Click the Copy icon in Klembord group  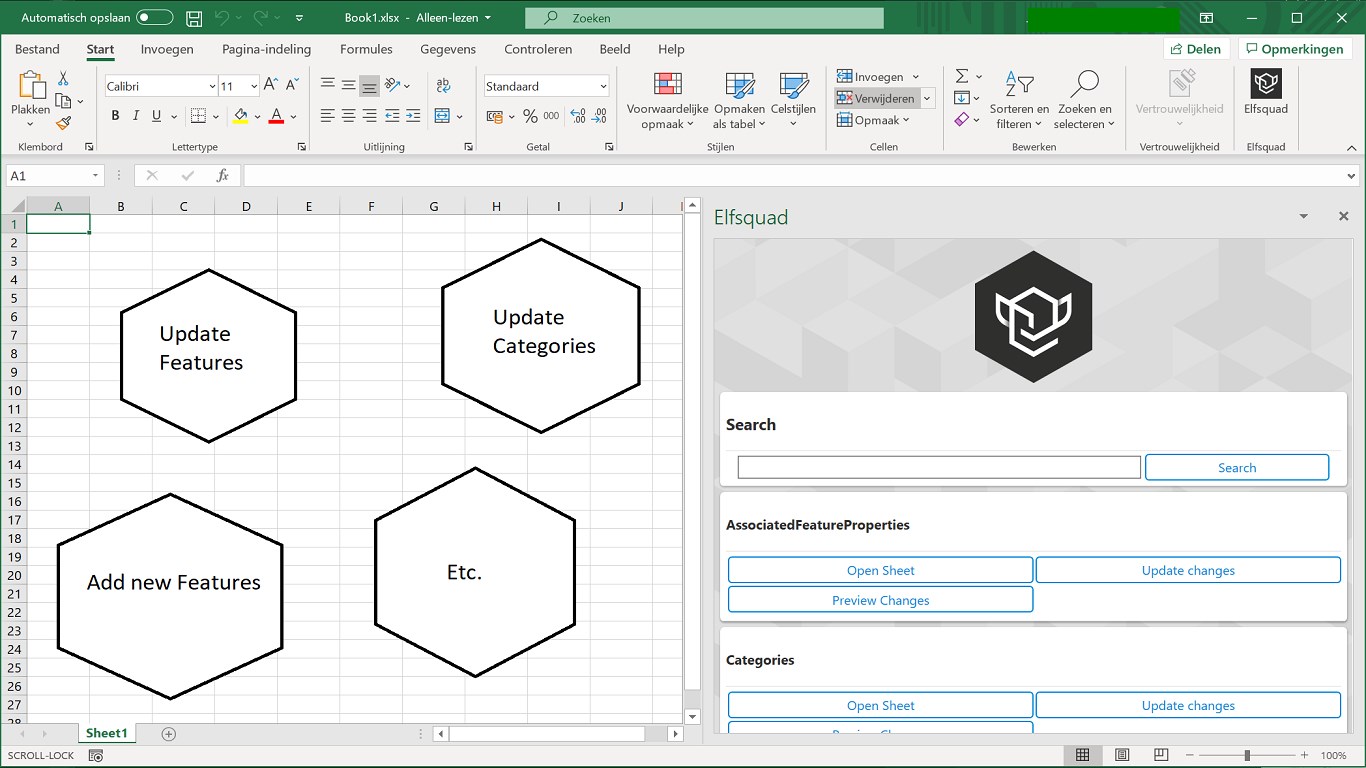[63, 101]
